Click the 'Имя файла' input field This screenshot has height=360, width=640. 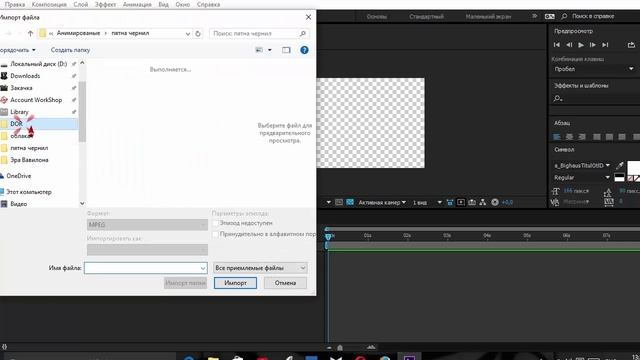(146, 268)
